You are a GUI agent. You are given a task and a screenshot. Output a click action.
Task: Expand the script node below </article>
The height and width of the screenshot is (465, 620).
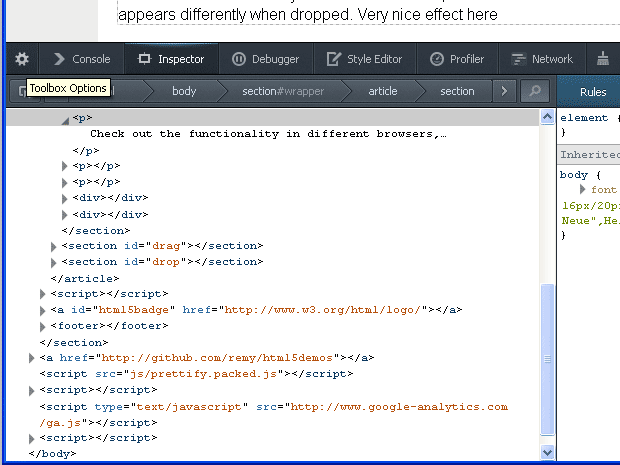pyautogui.click(x=42, y=294)
